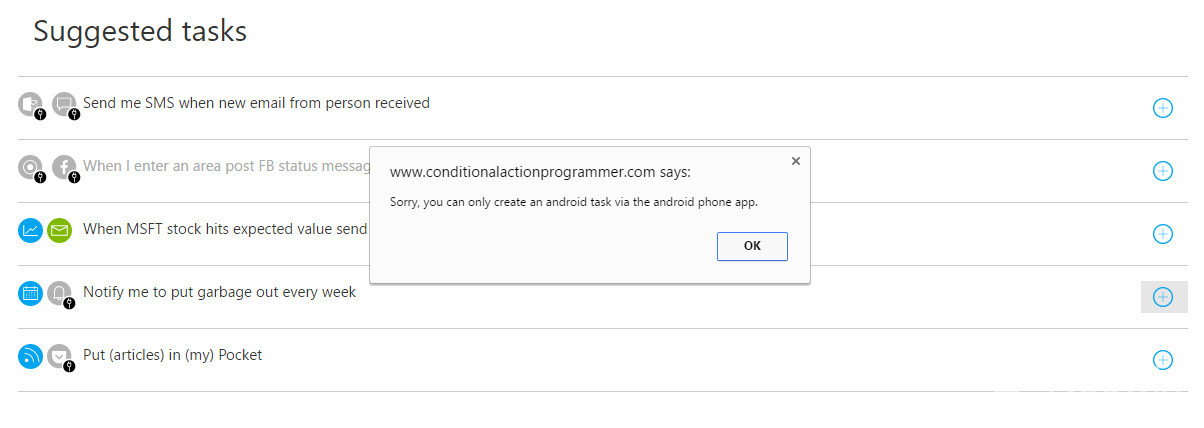The width and height of the screenshot is (1204, 428).
Task: Click the blue stock chart icon
Action: [31, 230]
